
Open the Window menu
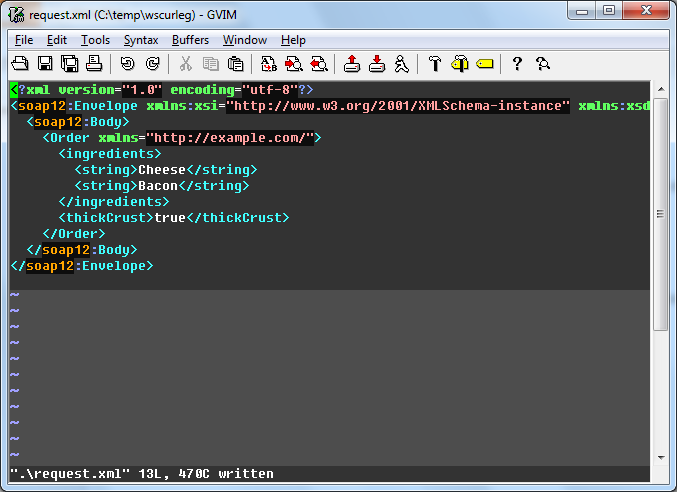245,40
